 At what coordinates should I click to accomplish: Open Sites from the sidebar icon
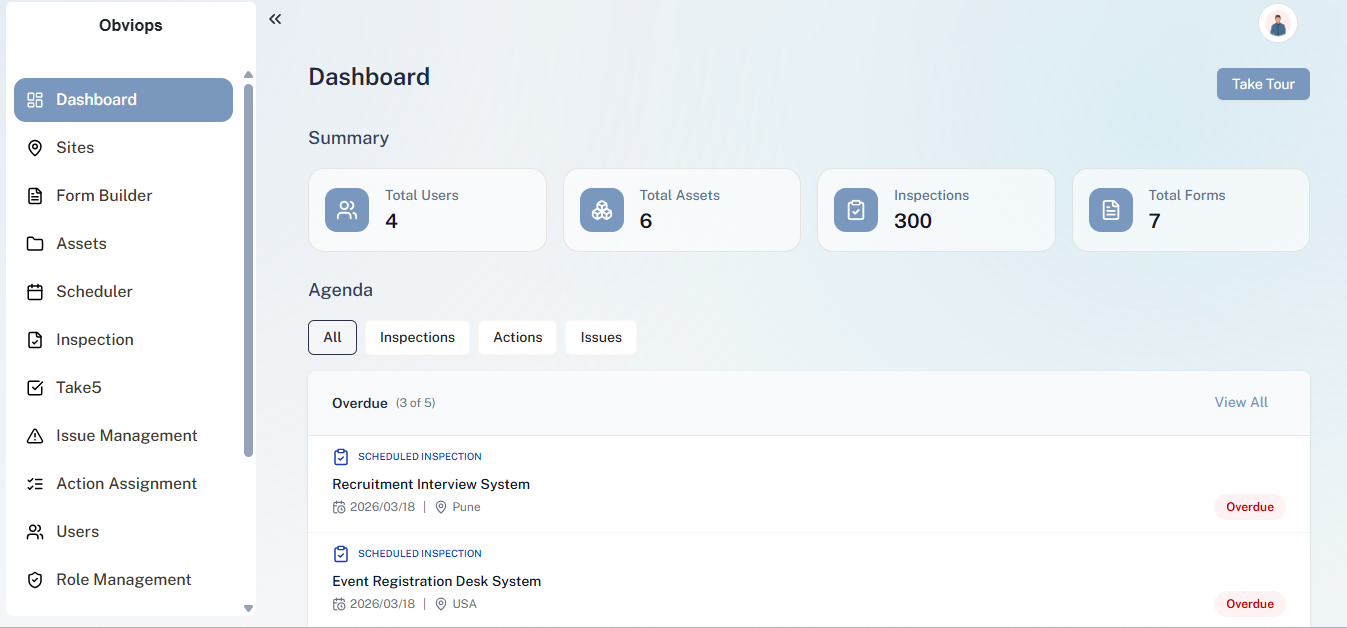click(x=35, y=147)
